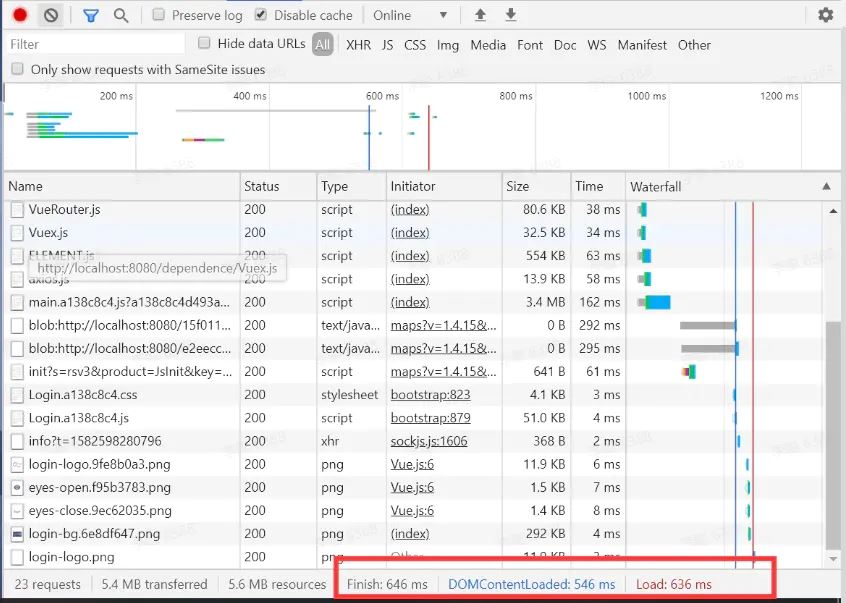Click the eyes-open.f95b3783.png file icon
The height and width of the screenshot is (603, 846).
pos(17,488)
